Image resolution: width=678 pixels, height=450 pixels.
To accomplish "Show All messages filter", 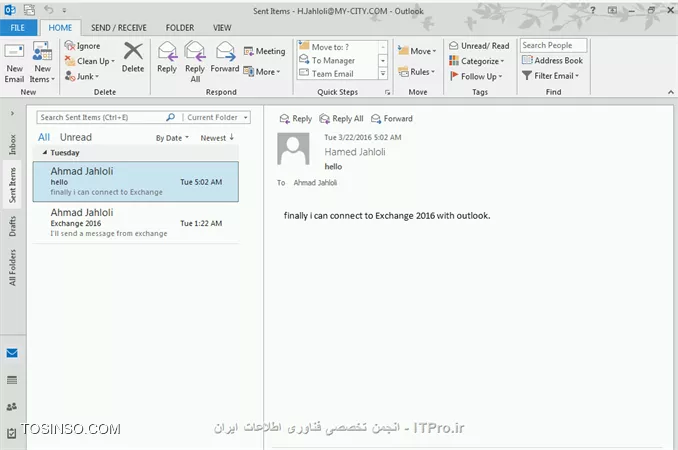I will (44, 137).
